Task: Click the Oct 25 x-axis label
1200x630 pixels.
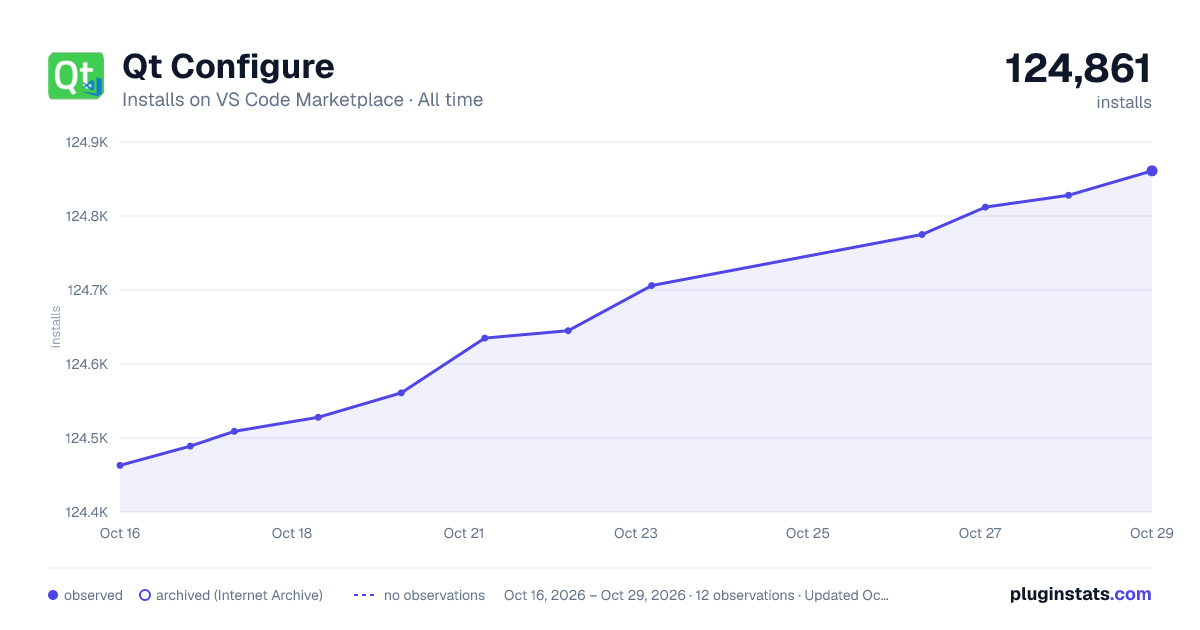Action: pos(808,533)
